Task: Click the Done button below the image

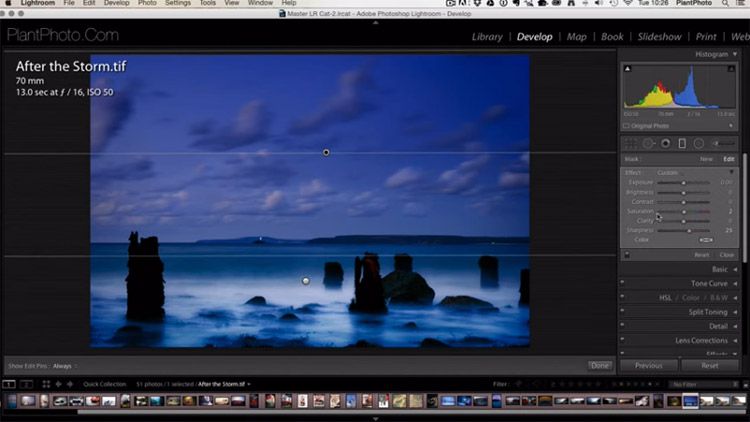Action: click(x=600, y=366)
